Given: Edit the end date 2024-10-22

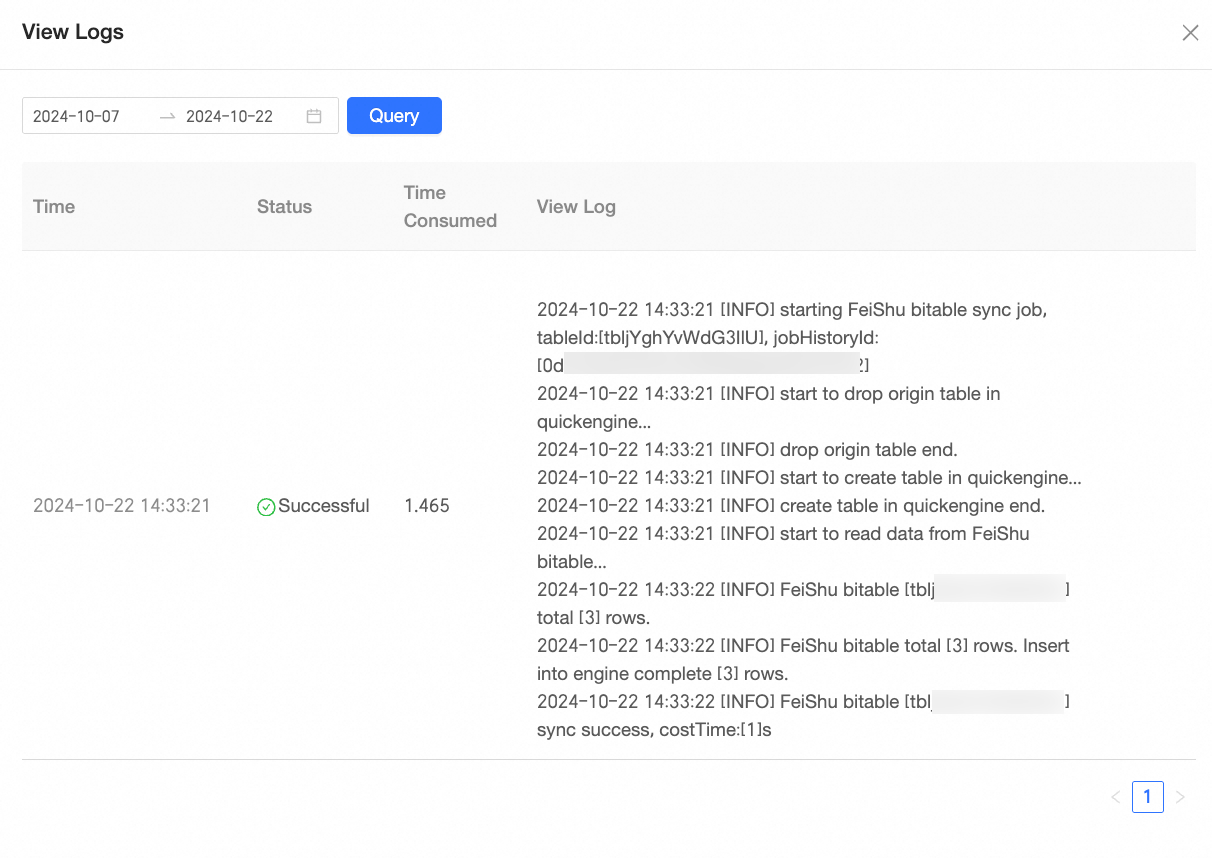Looking at the screenshot, I should click(x=230, y=116).
